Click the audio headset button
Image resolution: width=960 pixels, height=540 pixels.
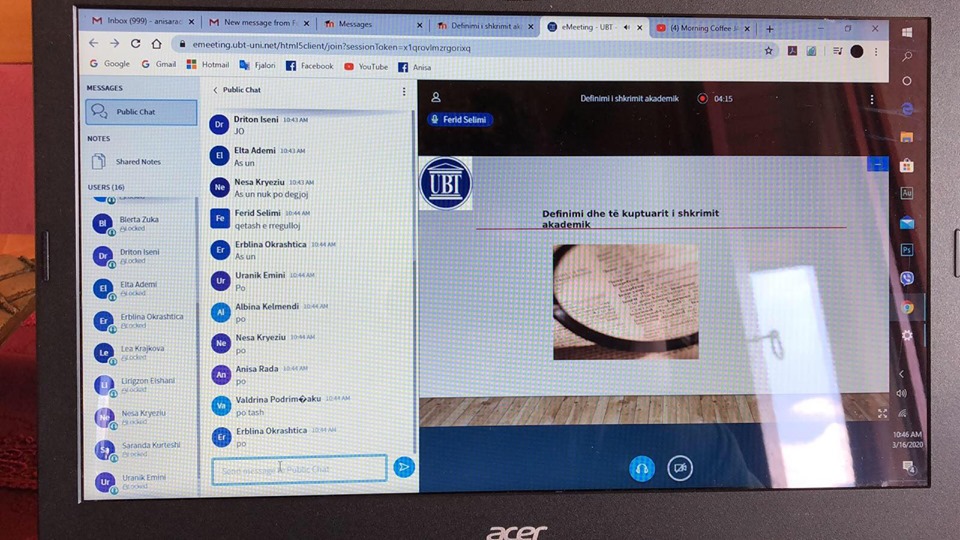point(641,467)
